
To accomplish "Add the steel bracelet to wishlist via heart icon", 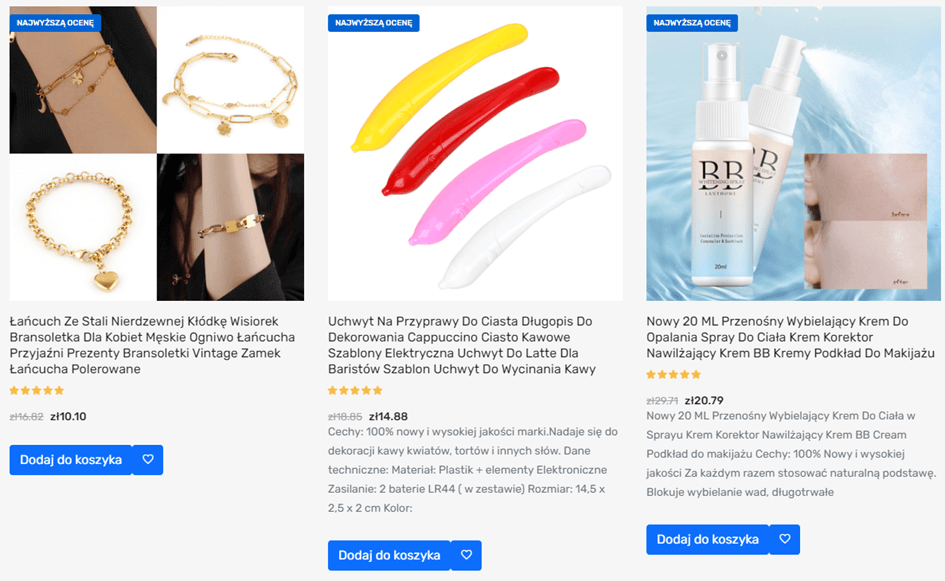I will (148, 460).
